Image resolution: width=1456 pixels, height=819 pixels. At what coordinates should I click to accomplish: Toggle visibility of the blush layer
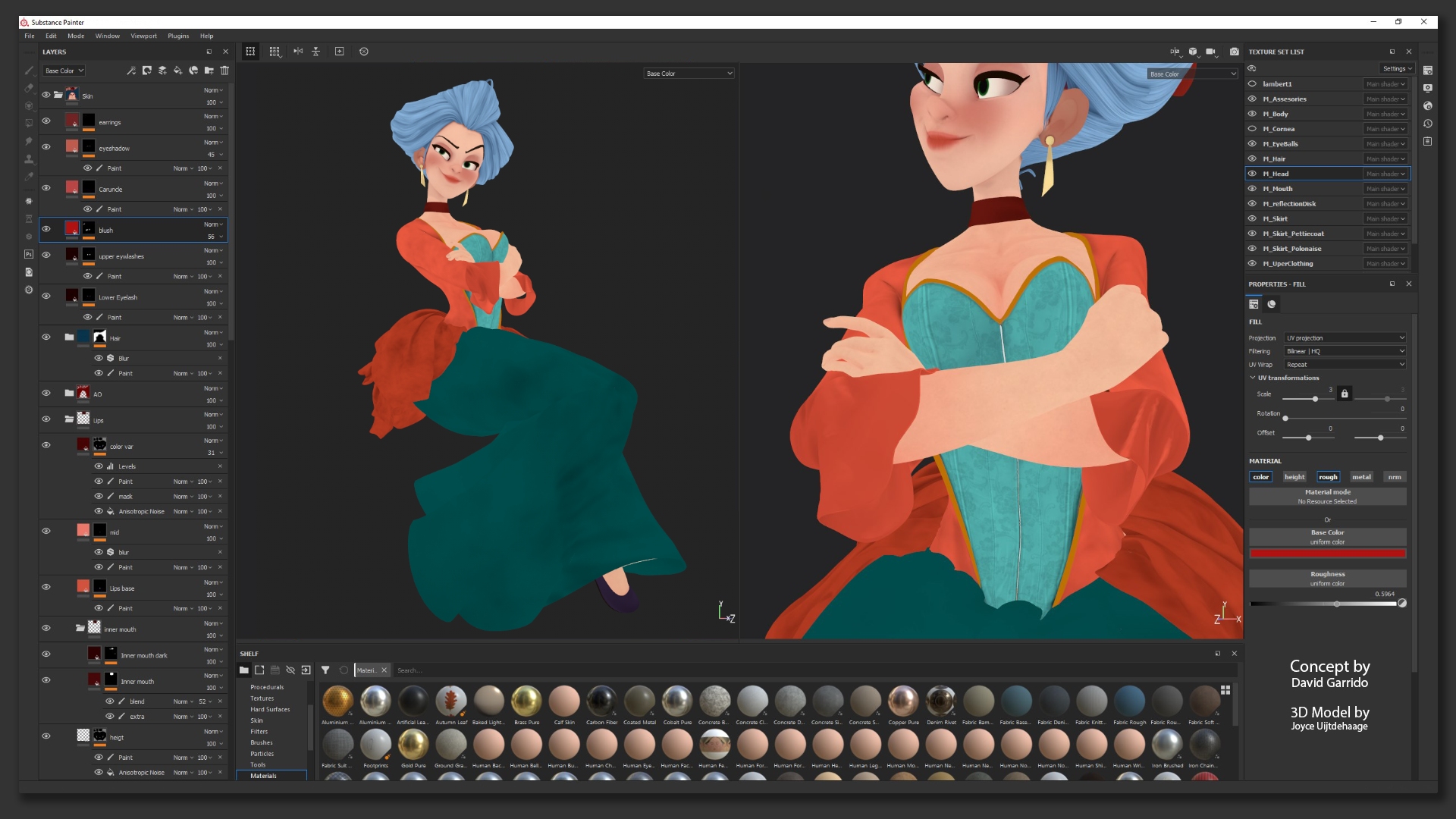coord(46,229)
